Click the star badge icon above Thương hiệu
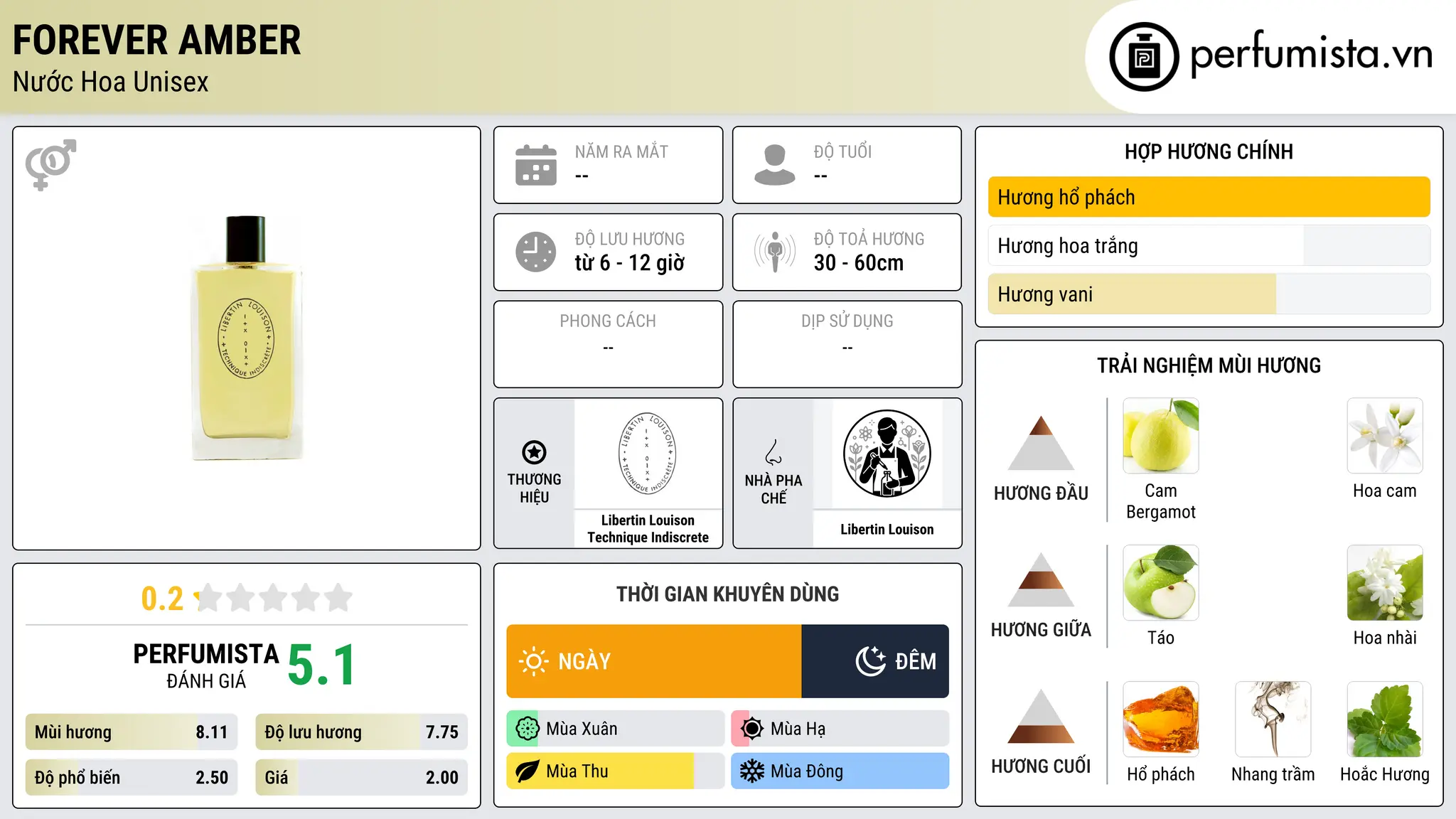Screen dimensions: 1456x819 coord(534,452)
